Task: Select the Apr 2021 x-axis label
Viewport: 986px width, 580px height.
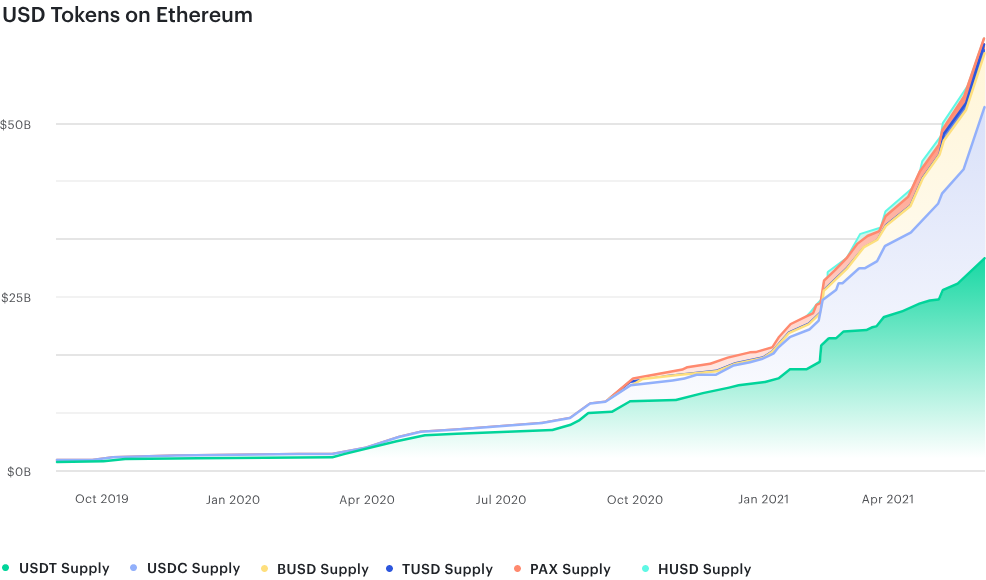Action: coord(887,499)
